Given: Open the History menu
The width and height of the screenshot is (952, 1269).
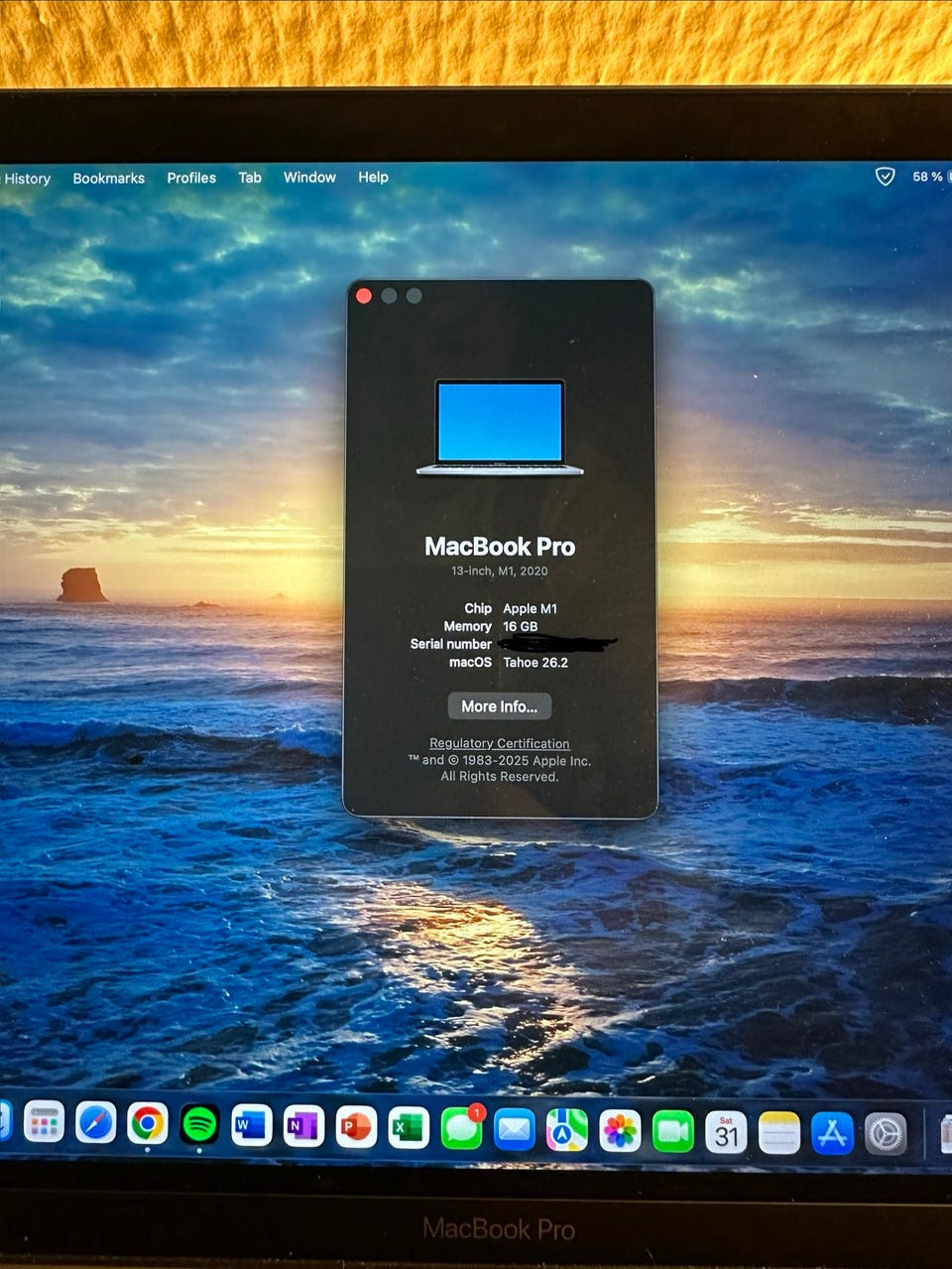Looking at the screenshot, I should [27, 179].
